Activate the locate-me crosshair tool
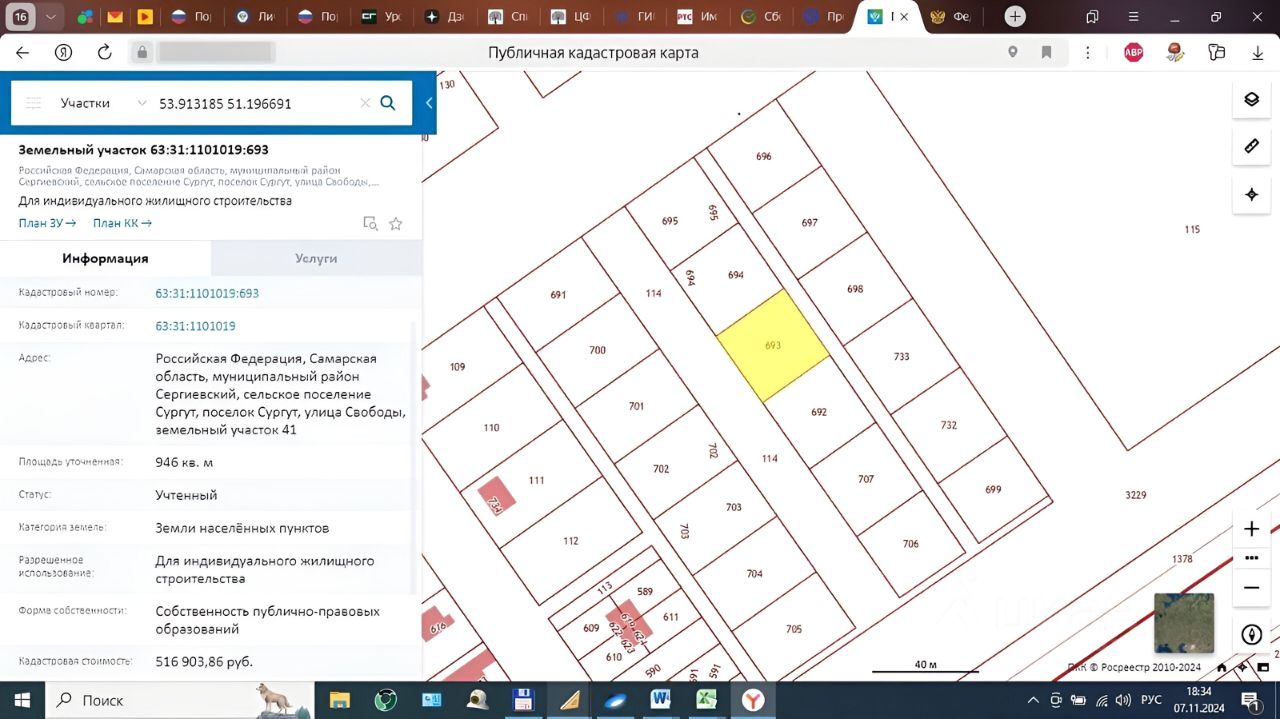 pyautogui.click(x=1251, y=194)
